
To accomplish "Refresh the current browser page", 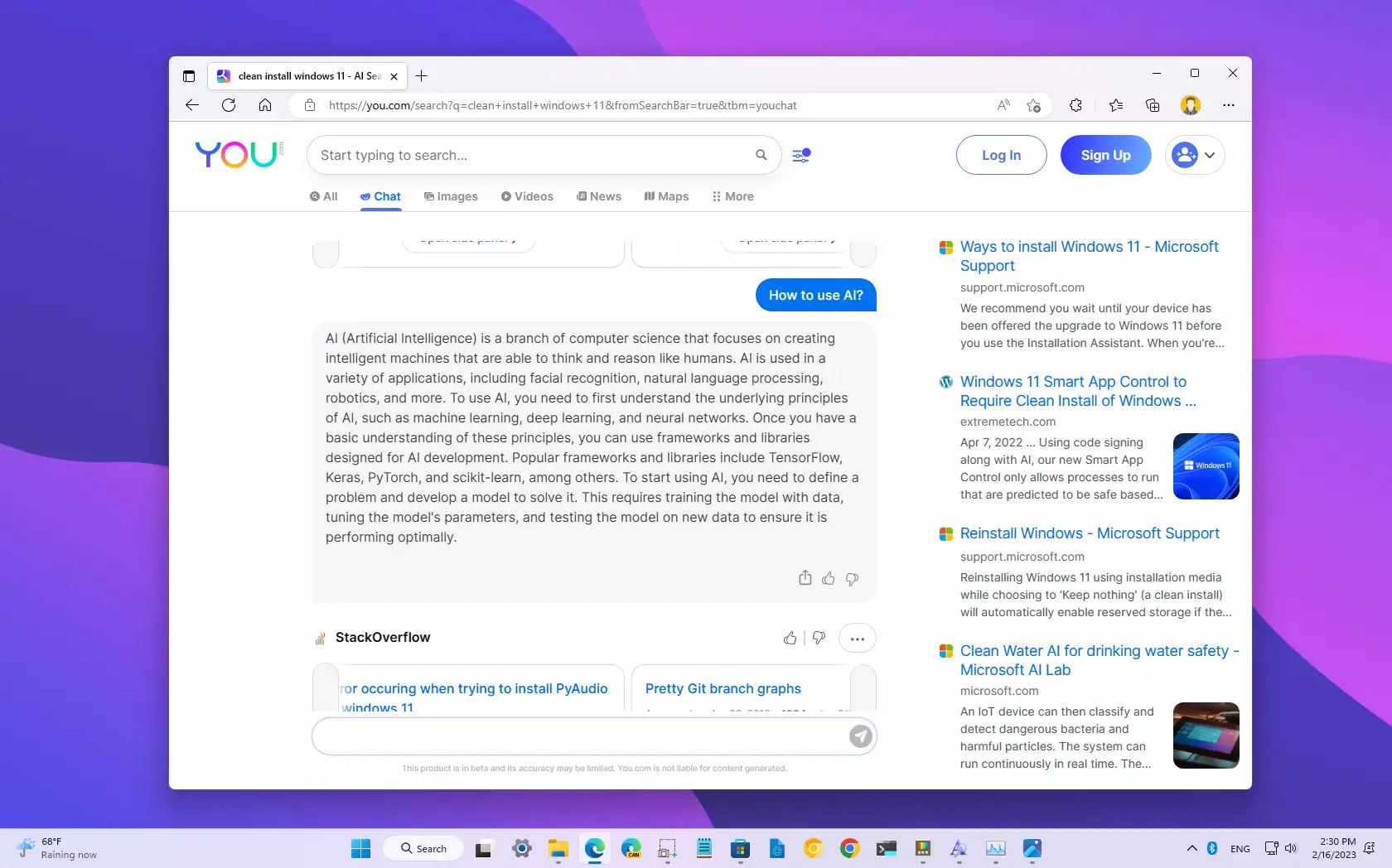I will point(229,105).
